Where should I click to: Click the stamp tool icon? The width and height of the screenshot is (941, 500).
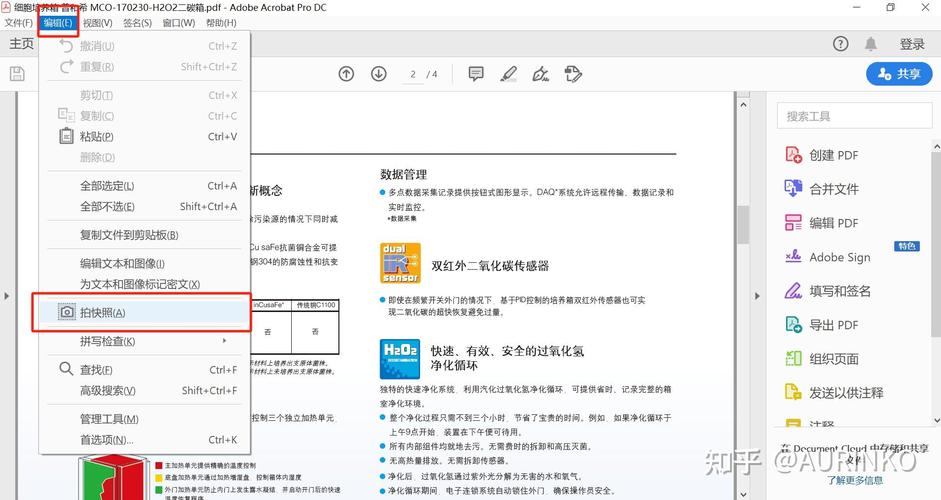573,74
